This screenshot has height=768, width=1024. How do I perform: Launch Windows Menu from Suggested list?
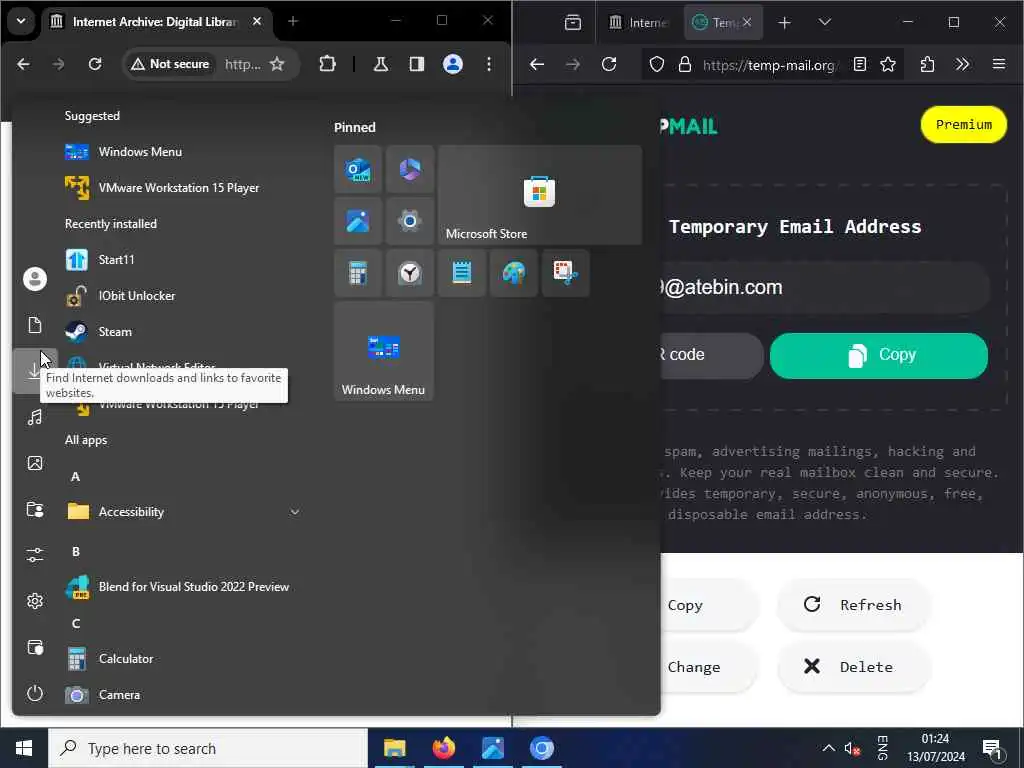pyautogui.click(x=182, y=152)
